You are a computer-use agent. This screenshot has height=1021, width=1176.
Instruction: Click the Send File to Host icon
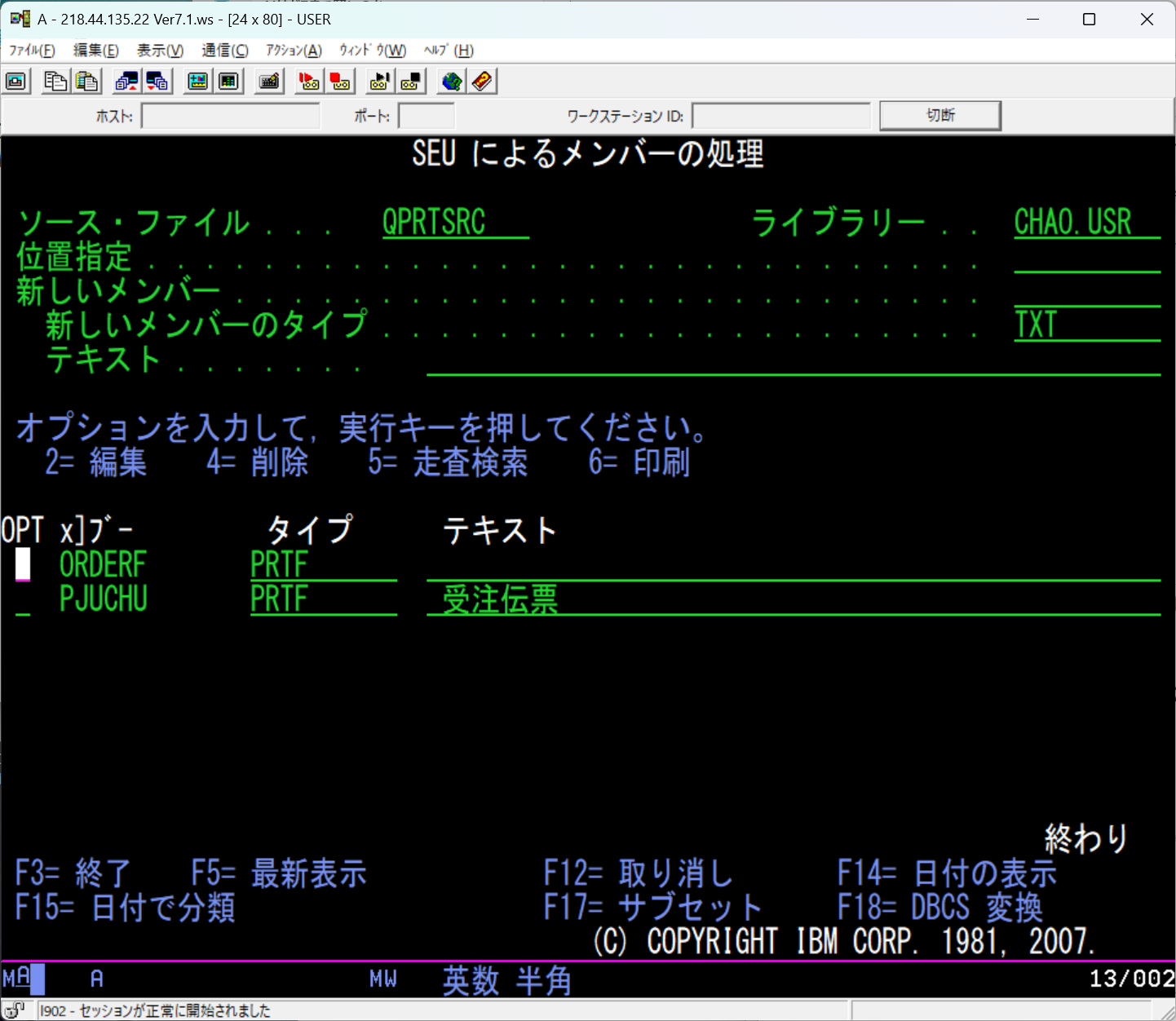pos(126,82)
